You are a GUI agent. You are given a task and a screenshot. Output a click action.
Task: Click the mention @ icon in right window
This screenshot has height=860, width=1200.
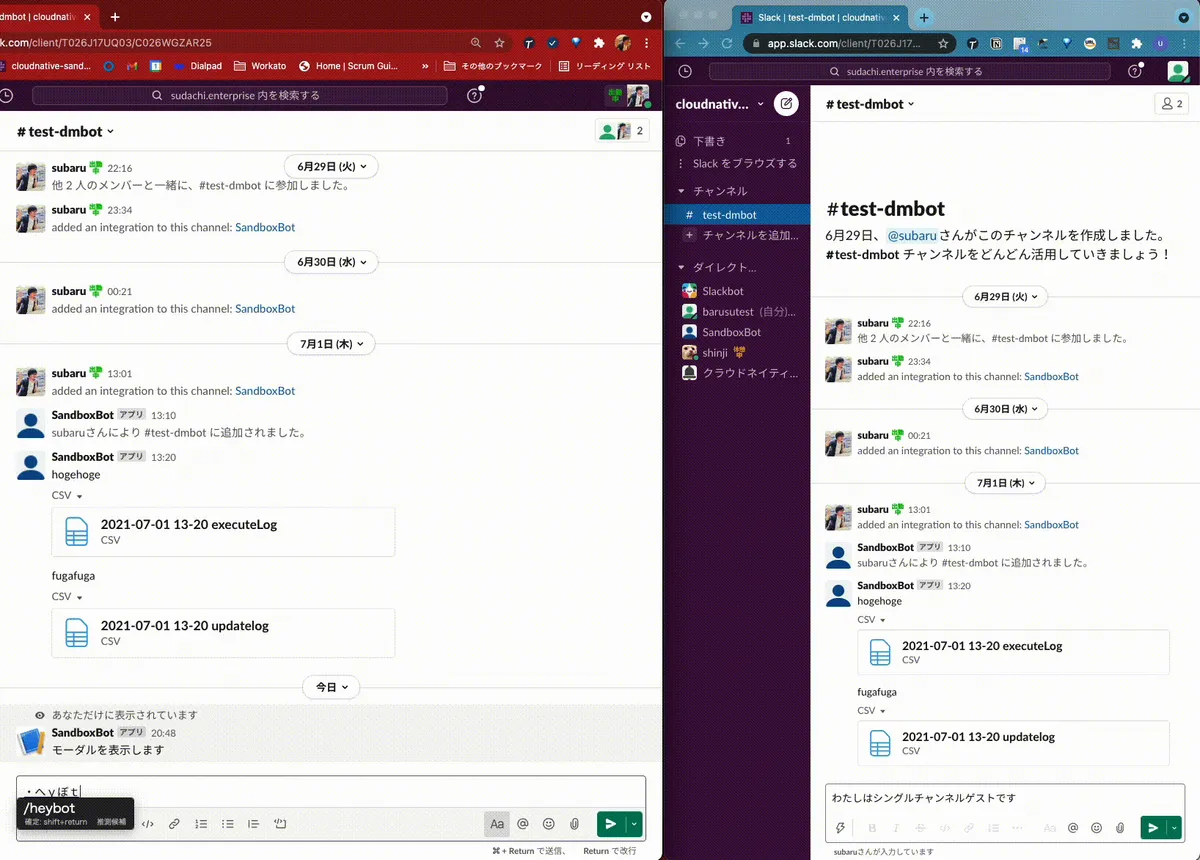pyautogui.click(x=1073, y=828)
